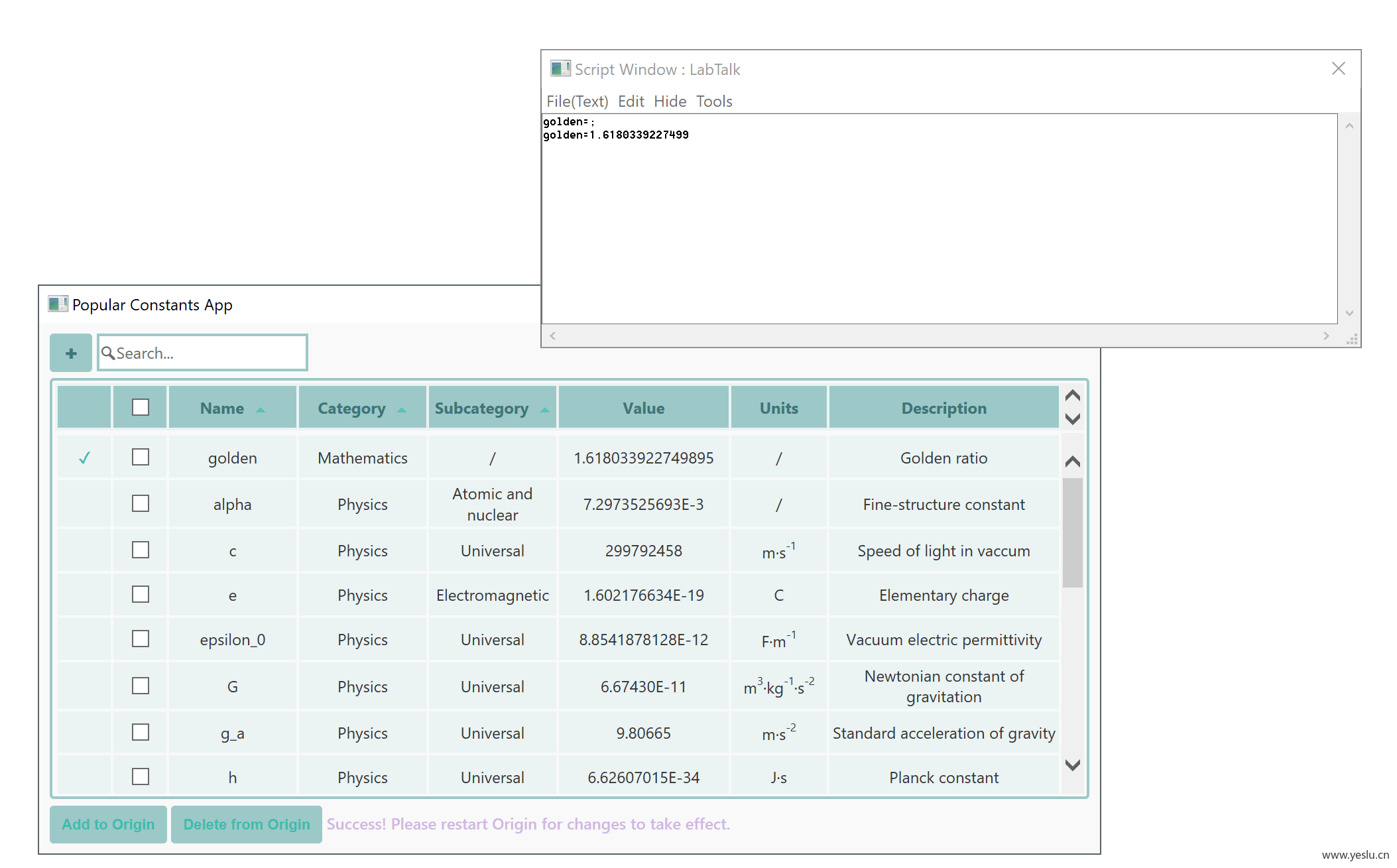This screenshot has height=868, width=1397.
Task: Click the epsilon_0 name cell
Action: click(x=233, y=639)
